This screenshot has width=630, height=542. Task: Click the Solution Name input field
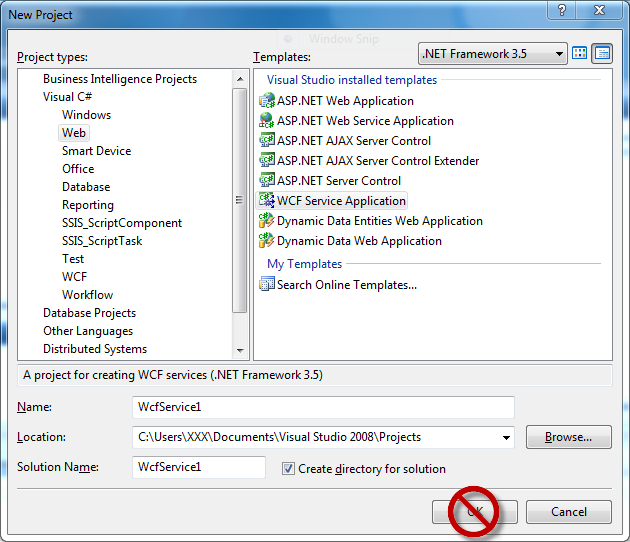[x=198, y=467]
